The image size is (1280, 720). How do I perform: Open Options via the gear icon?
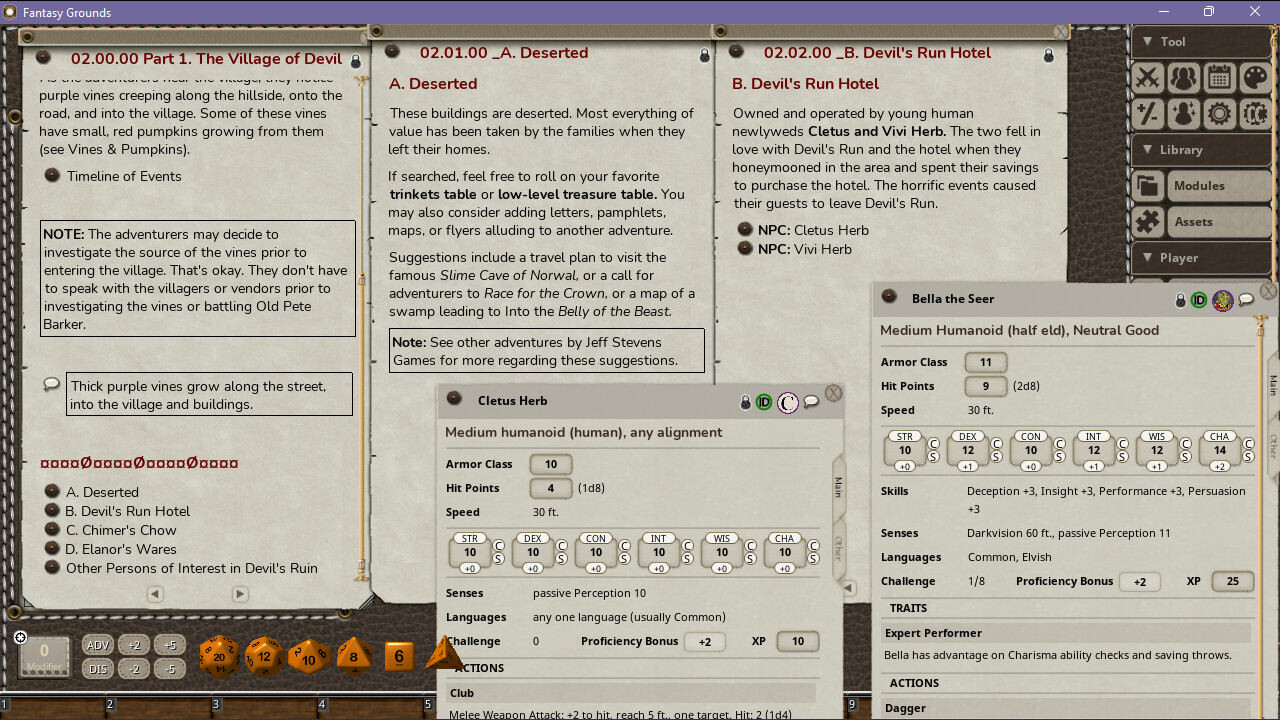click(1219, 113)
